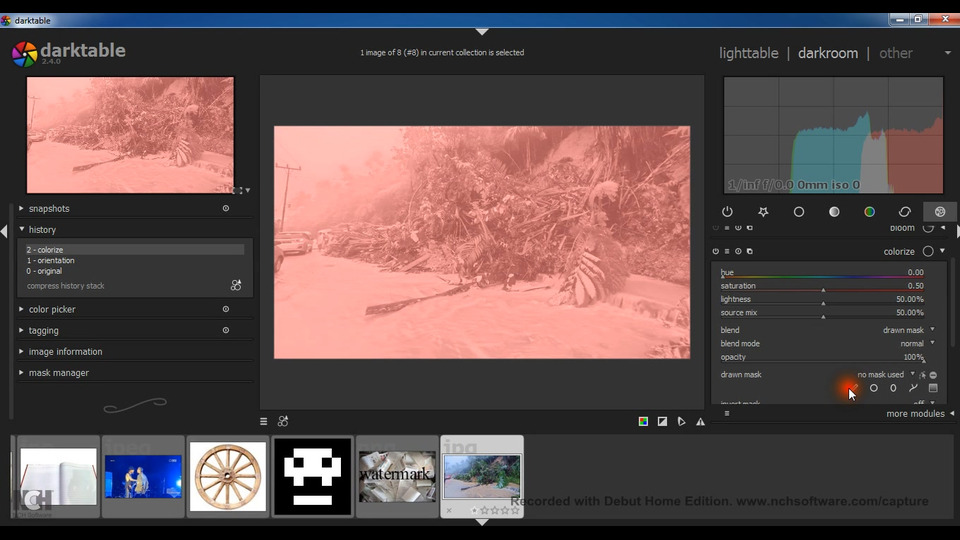This screenshot has height=540, width=960.
Task: Show the color group modules
Action: pyautogui.click(x=869, y=212)
